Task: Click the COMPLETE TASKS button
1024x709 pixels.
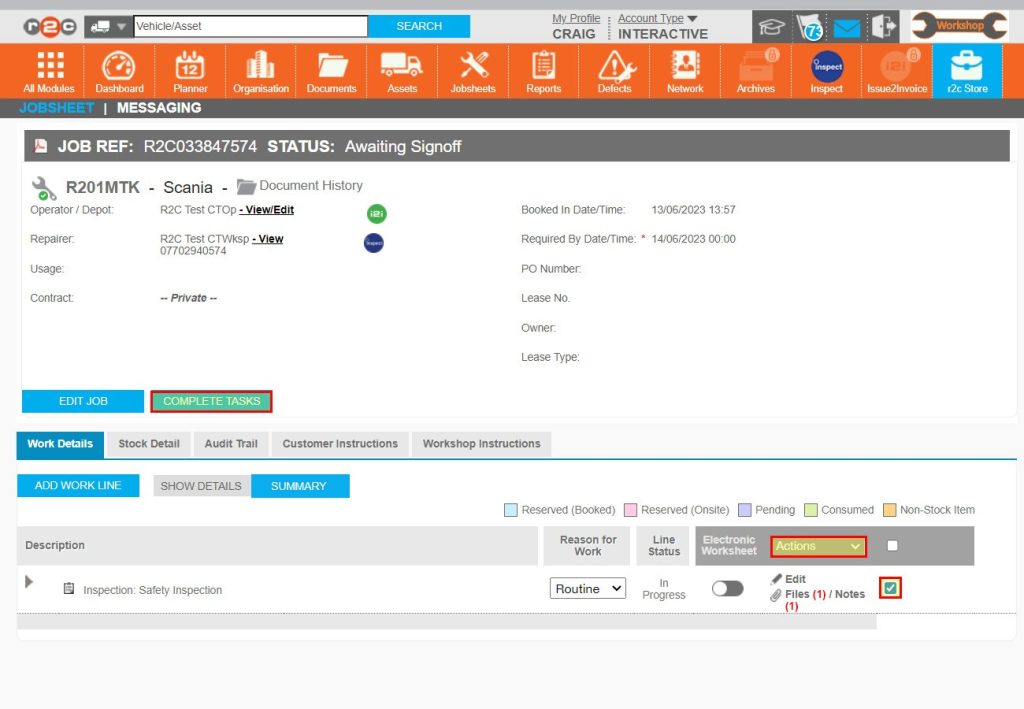Action: pos(211,400)
